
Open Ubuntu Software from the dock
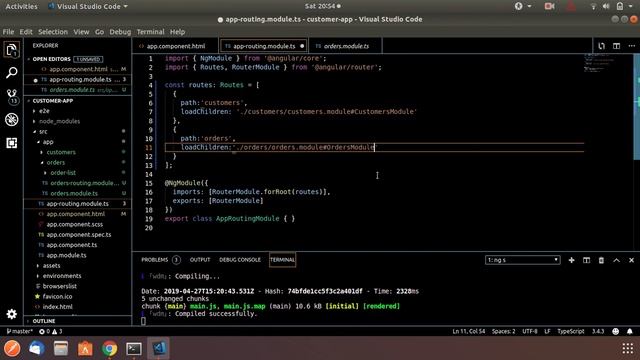[x=85, y=348]
